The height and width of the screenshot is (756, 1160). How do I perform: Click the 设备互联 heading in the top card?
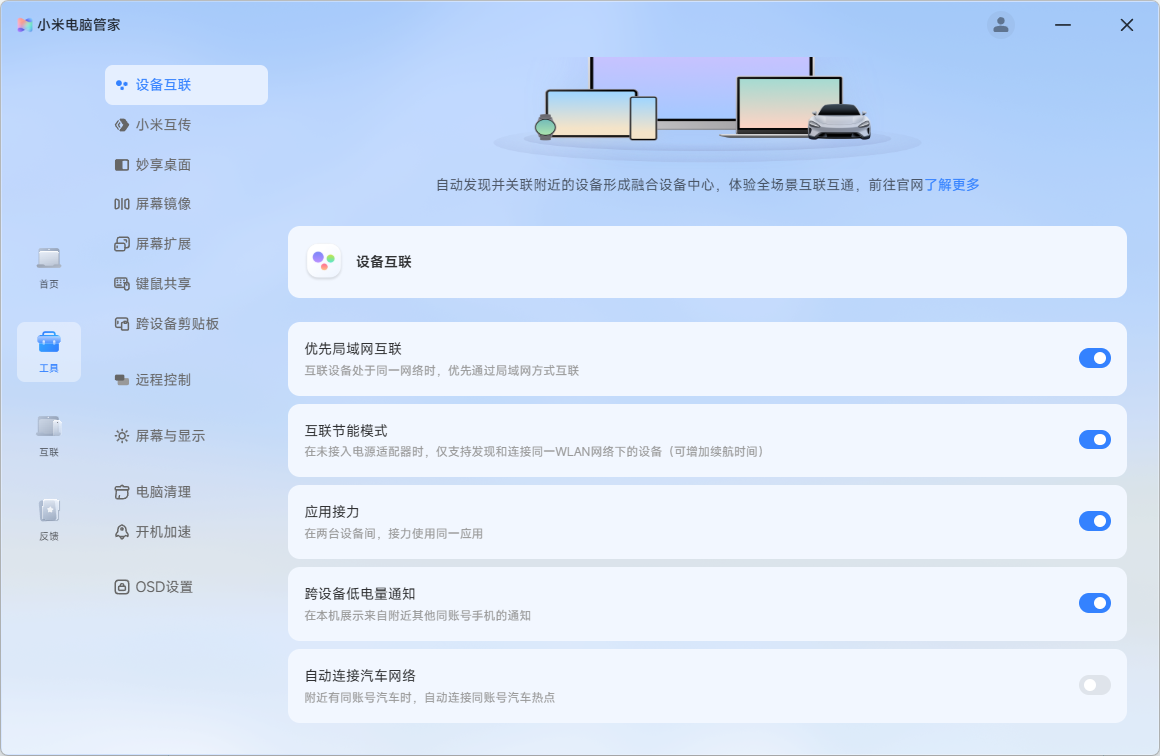click(384, 262)
